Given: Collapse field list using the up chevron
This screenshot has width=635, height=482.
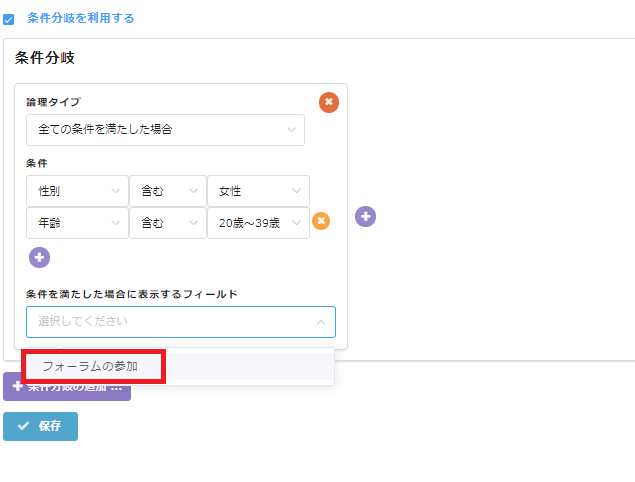Looking at the screenshot, I should tap(320, 322).
